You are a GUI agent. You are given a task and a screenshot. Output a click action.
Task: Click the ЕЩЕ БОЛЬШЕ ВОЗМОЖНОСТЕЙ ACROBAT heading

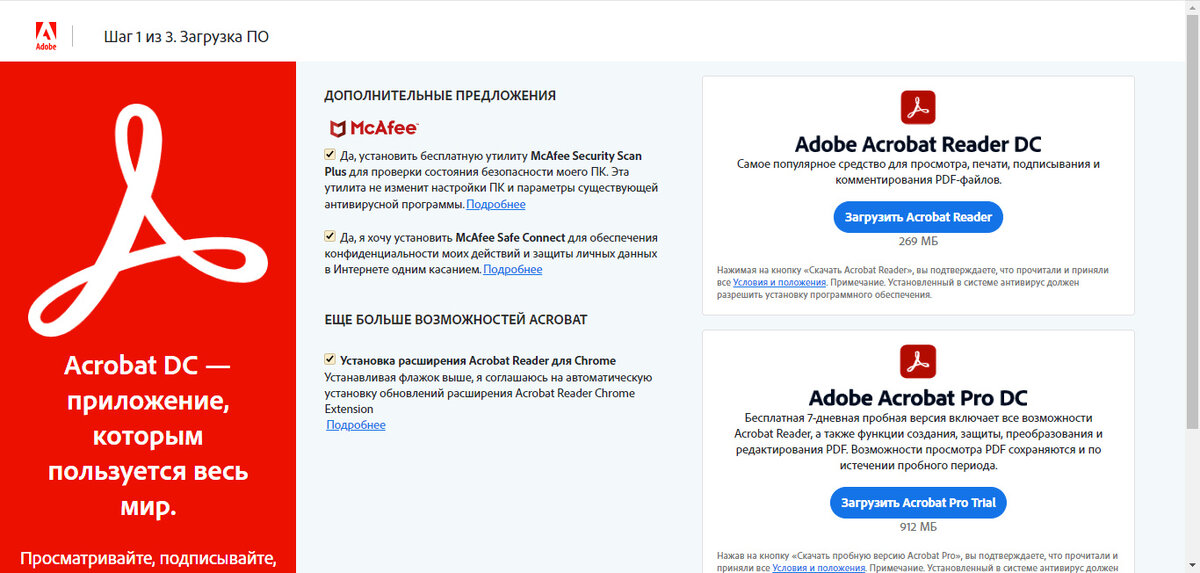point(456,320)
